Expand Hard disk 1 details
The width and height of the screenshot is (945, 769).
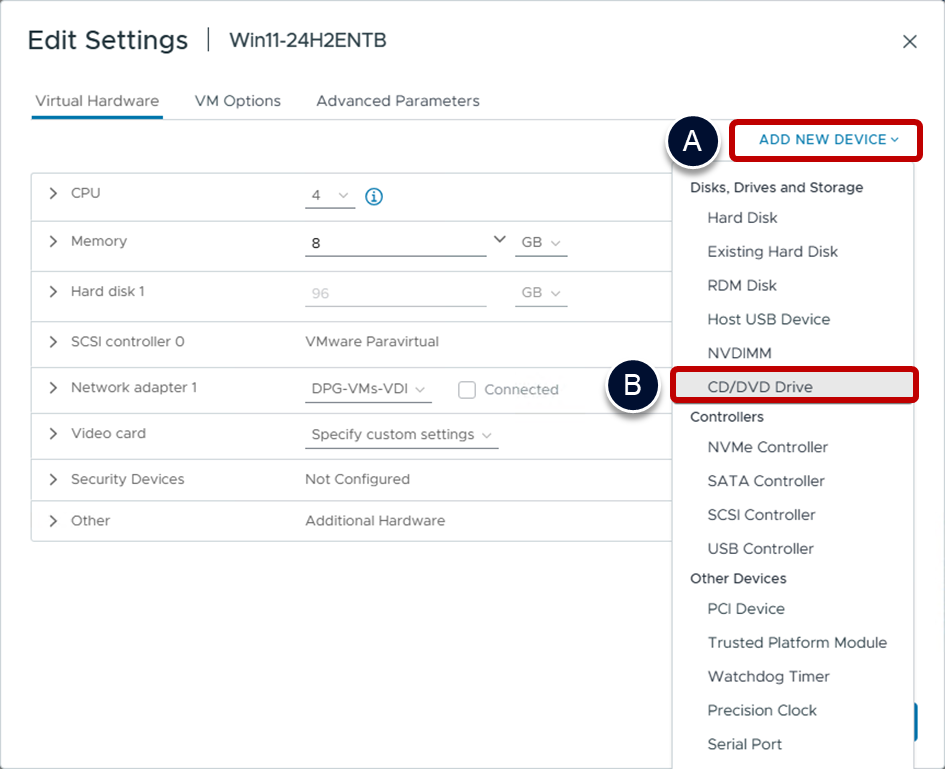(x=54, y=292)
